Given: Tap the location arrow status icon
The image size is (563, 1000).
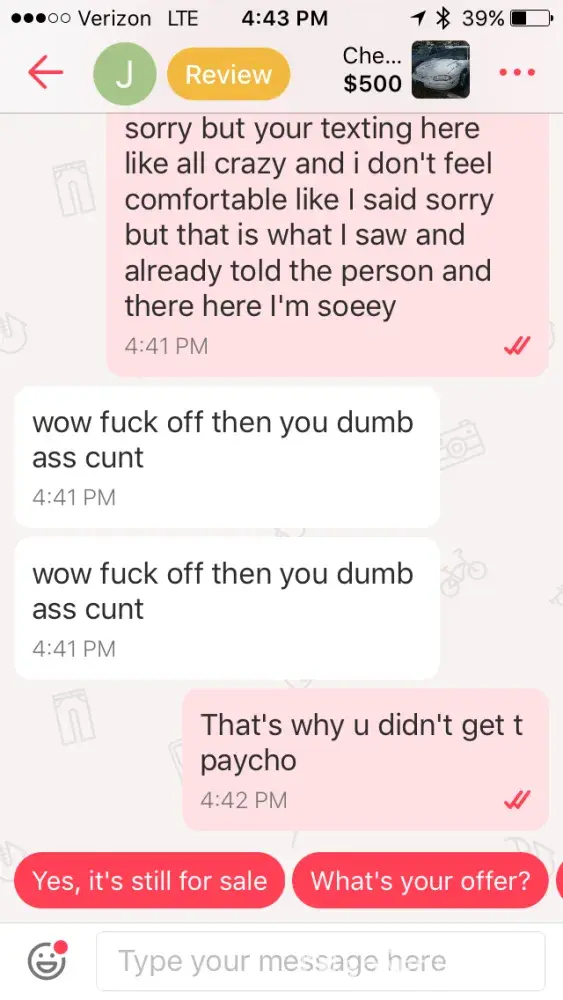Looking at the screenshot, I should [x=419, y=18].
